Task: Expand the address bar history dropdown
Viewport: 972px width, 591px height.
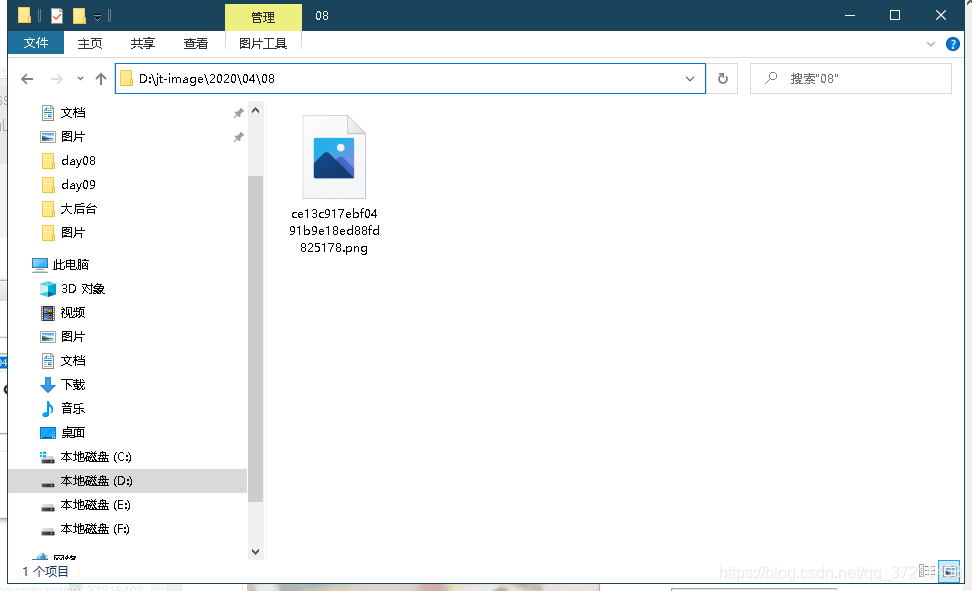Action: (689, 79)
